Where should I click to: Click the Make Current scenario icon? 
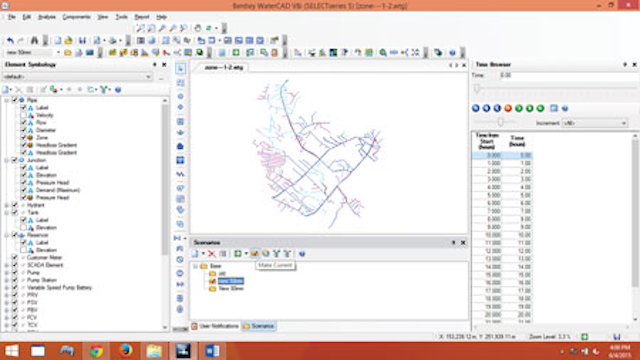(255, 254)
